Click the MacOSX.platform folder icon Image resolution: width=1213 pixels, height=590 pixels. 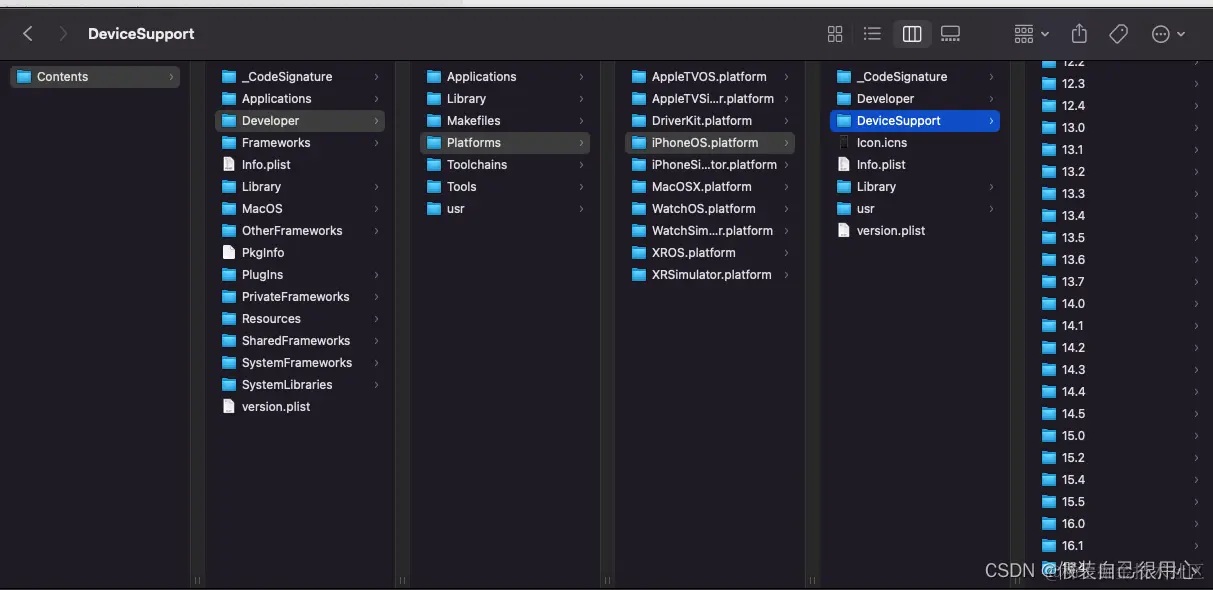point(639,187)
